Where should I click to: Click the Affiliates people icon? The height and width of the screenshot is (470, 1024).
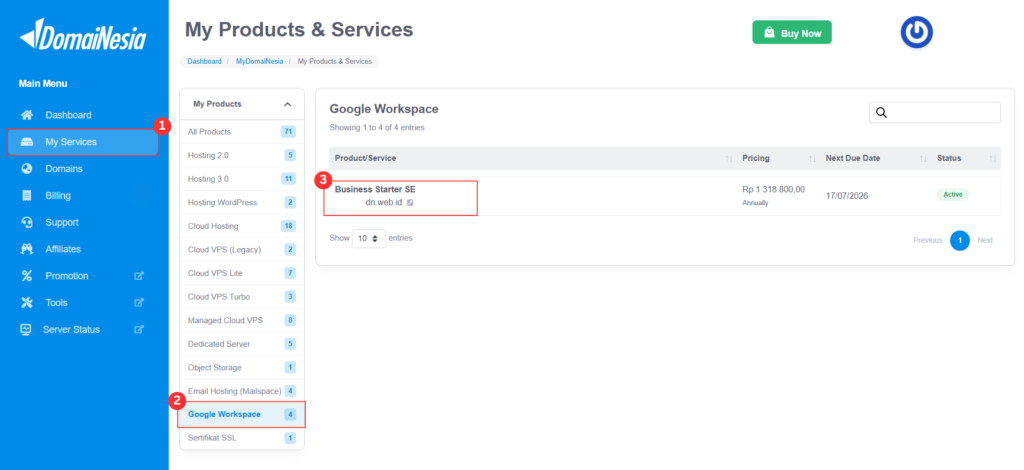tap(27, 249)
